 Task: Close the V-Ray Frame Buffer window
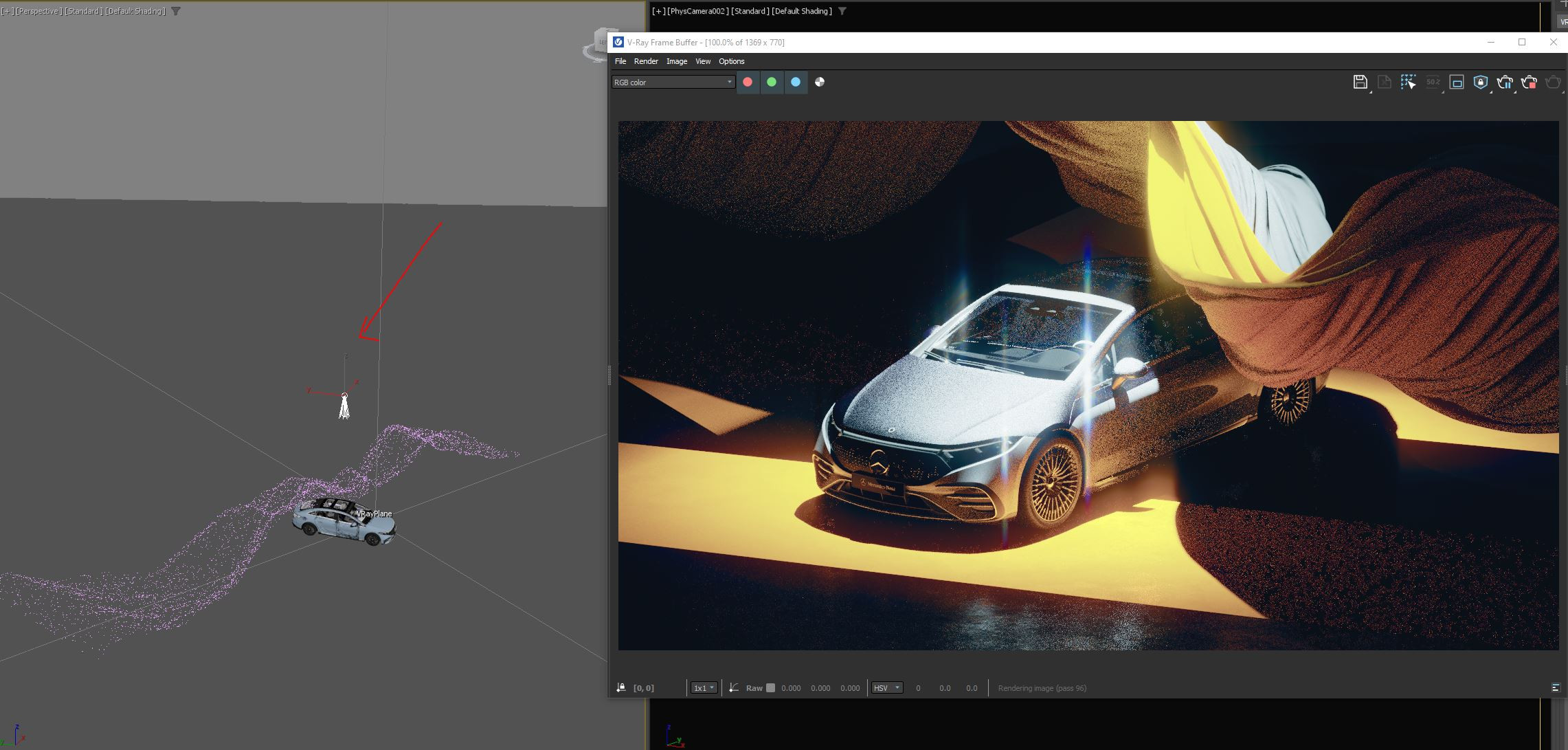click(1553, 42)
